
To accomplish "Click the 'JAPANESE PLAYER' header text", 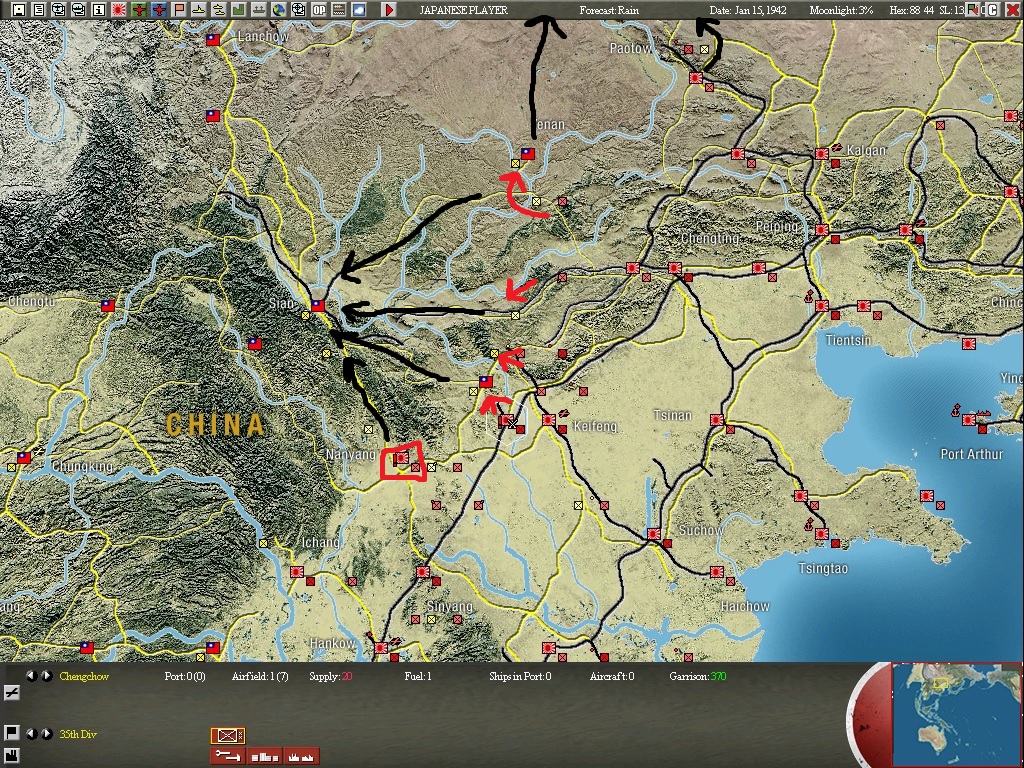I will click(x=463, y=10).
